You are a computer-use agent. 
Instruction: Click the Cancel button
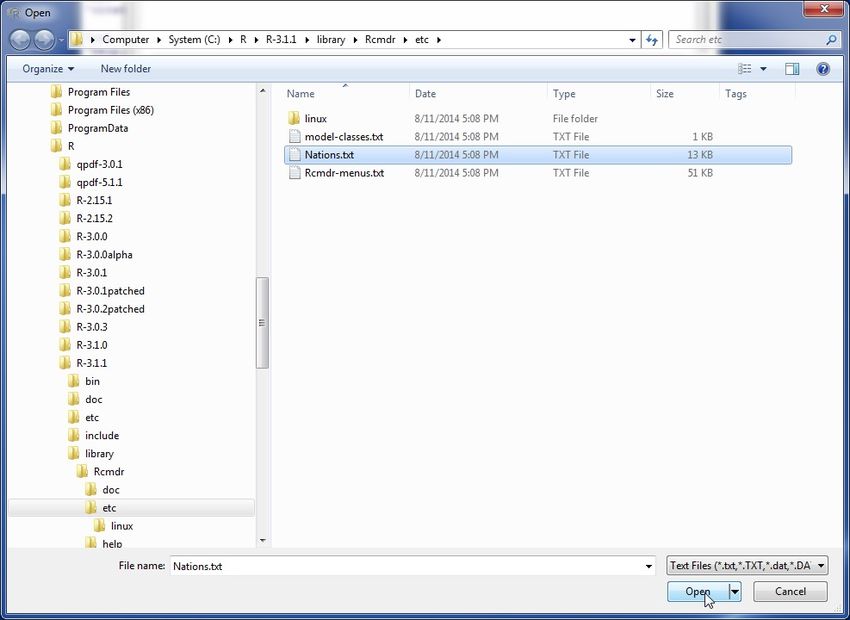point(790,591)
